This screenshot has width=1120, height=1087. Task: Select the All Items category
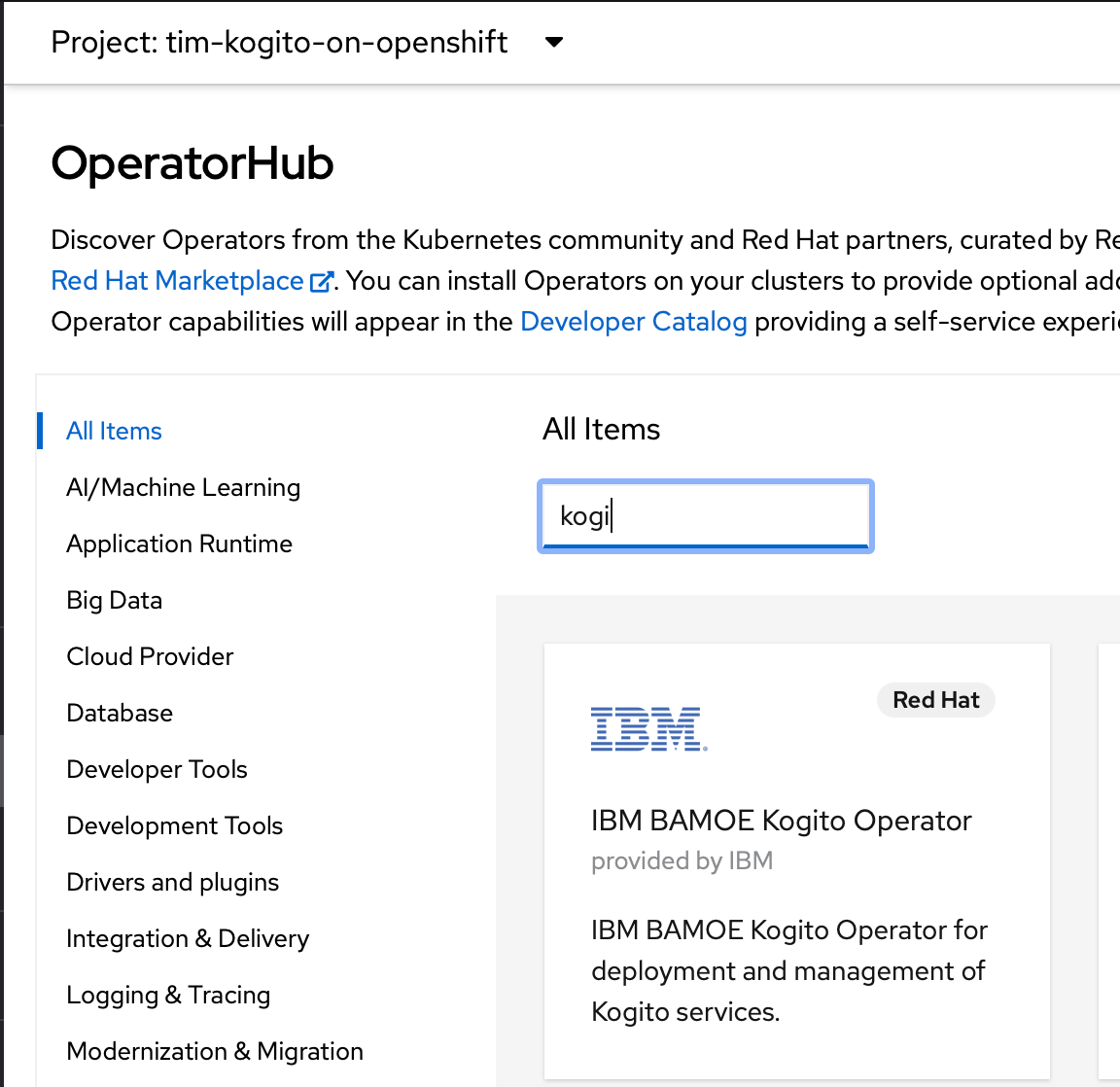tap(115, 431)
